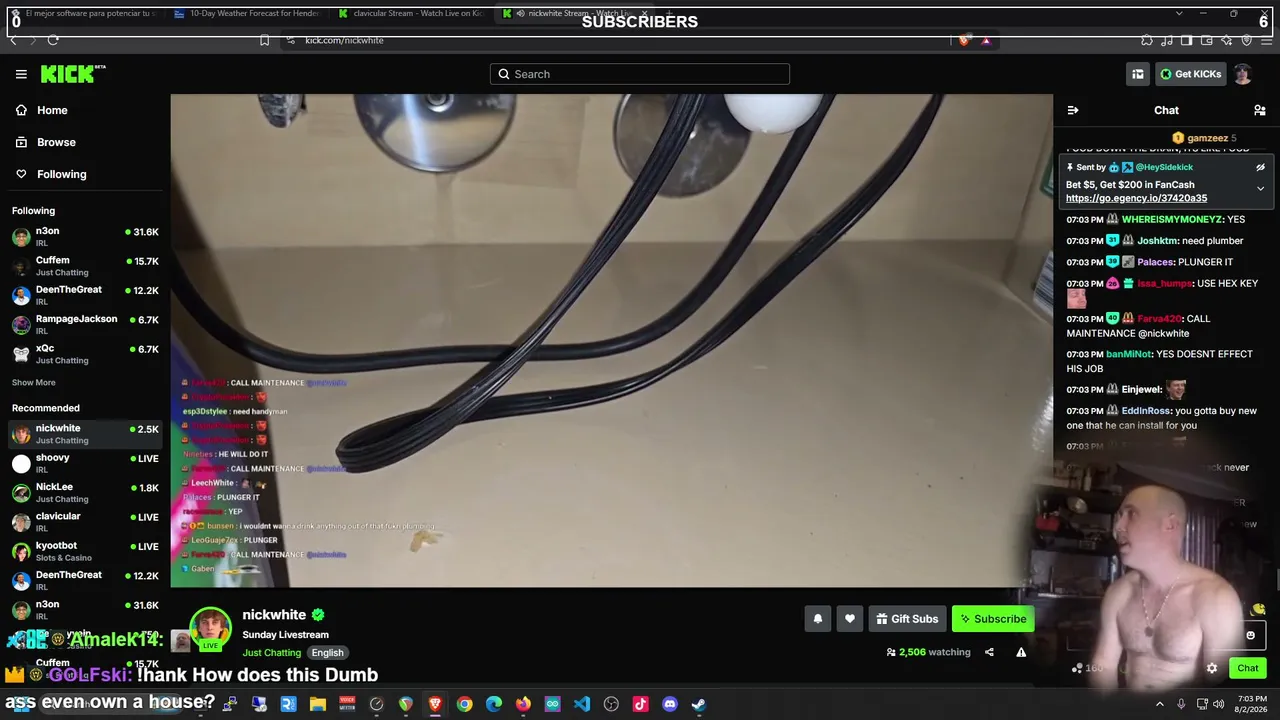Screen dimensions: 1280x720
Task: Click the Get KICKs button
Action: pyautogui.click(x=1190, y=74)
